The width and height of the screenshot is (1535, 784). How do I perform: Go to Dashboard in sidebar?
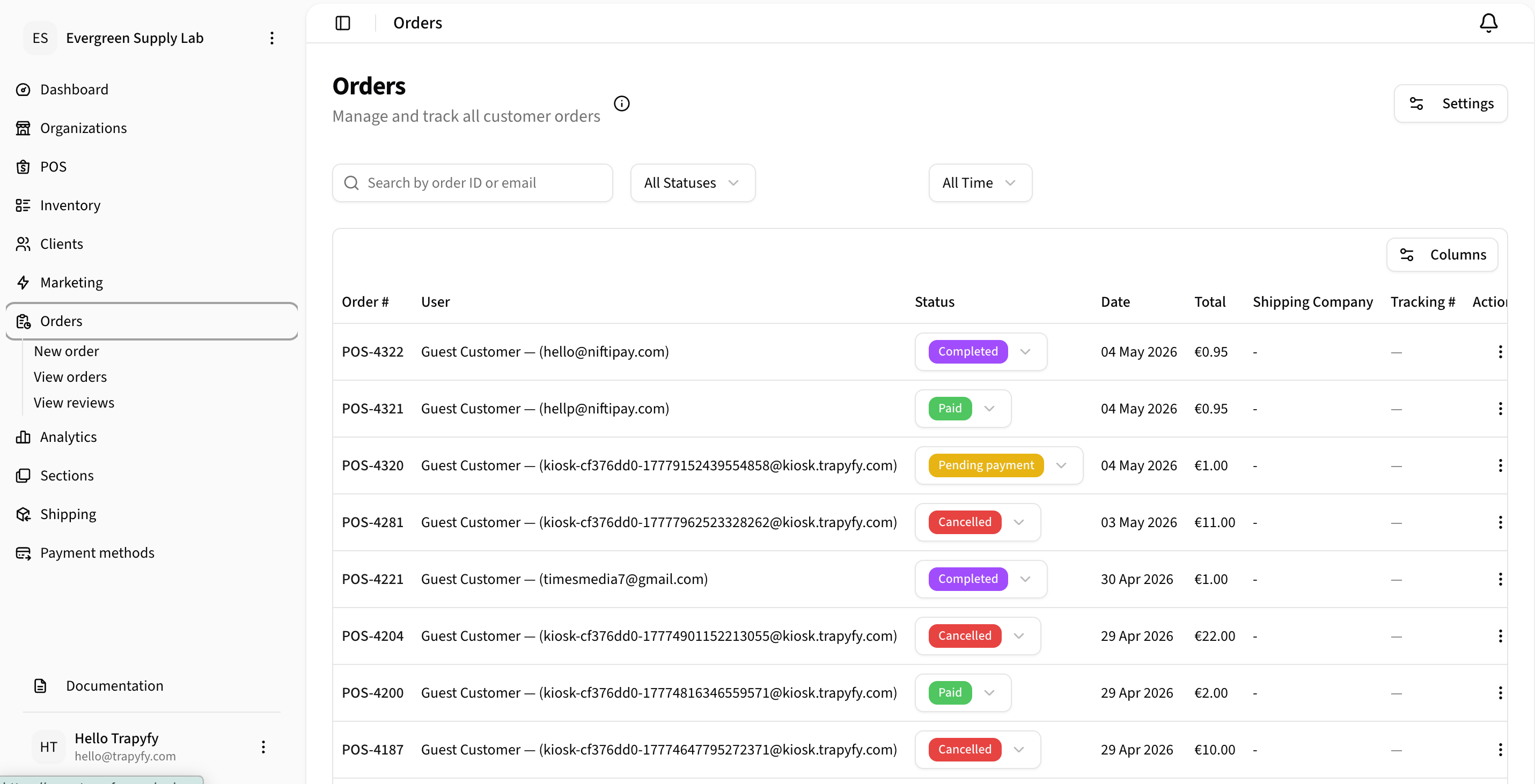point(152,90)
